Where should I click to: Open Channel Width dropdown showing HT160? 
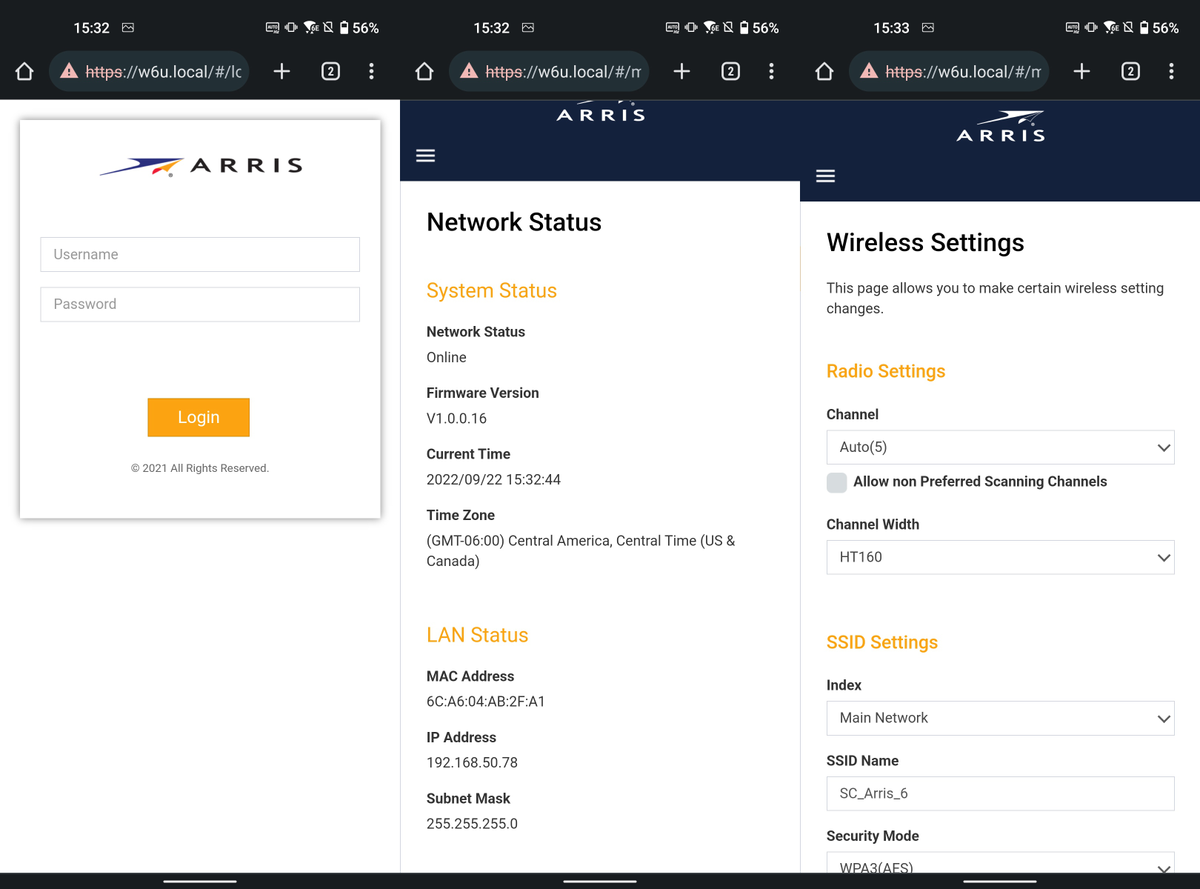point(1000,557)
